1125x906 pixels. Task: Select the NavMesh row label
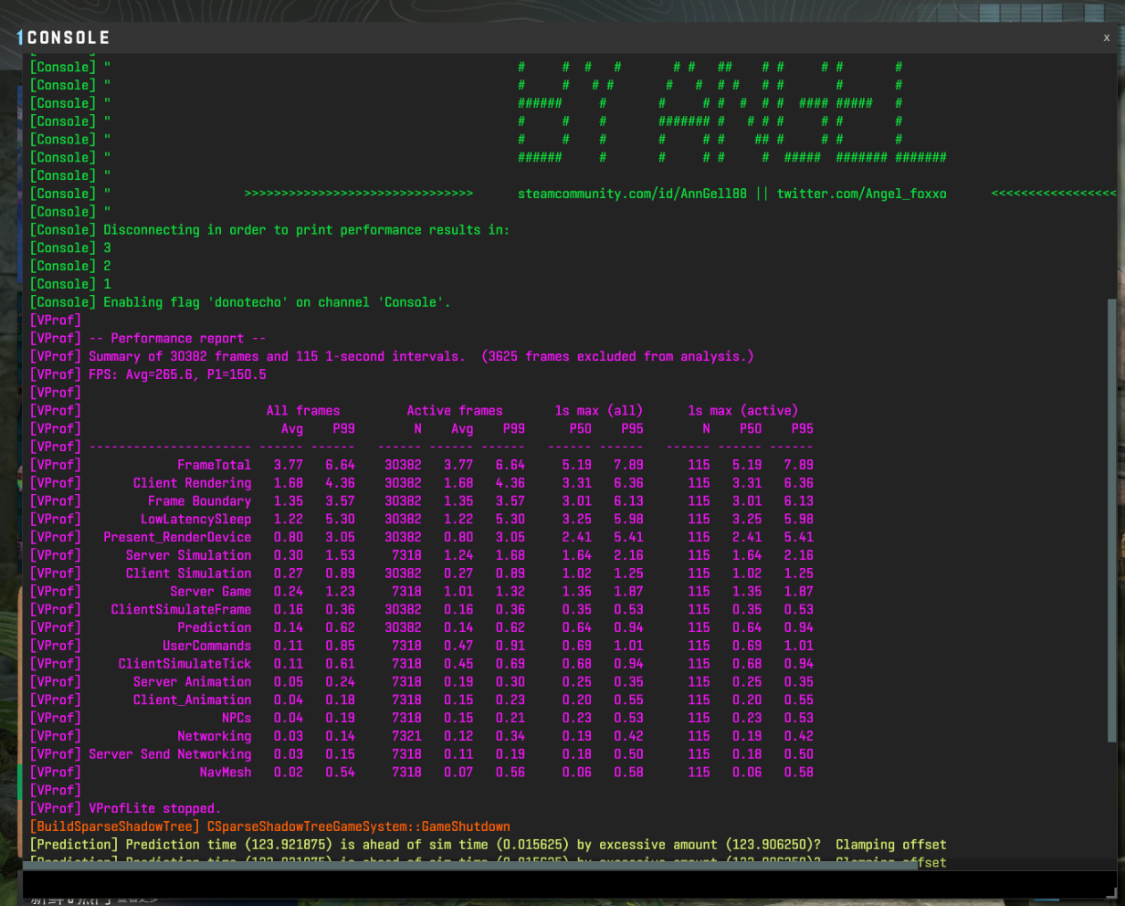(225, 773)
